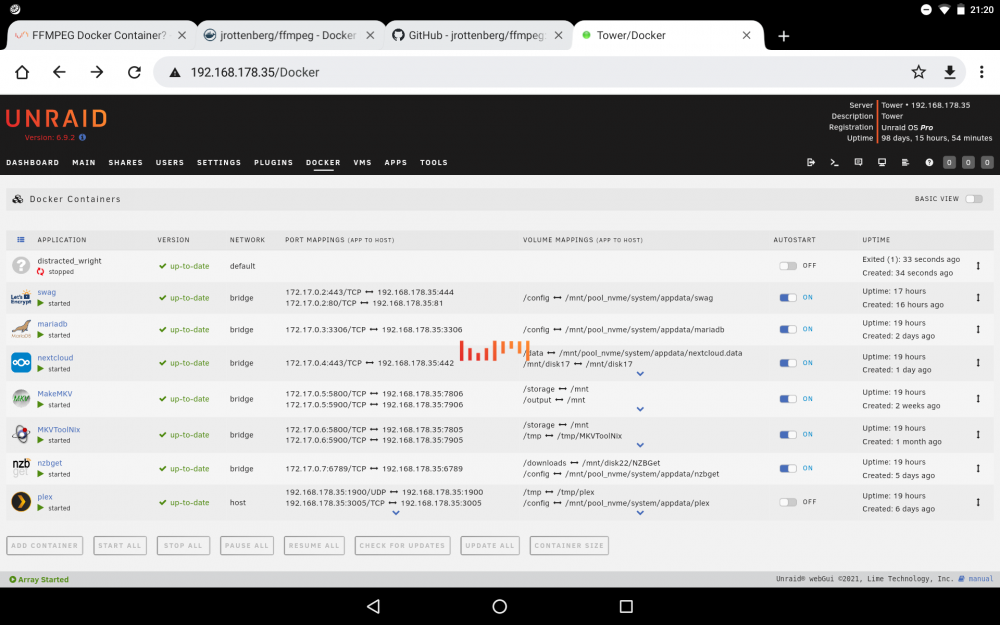This screenshot has height=625, width=1000.
Task: Disable autostart for mariadb
Action: pos(788,329)
